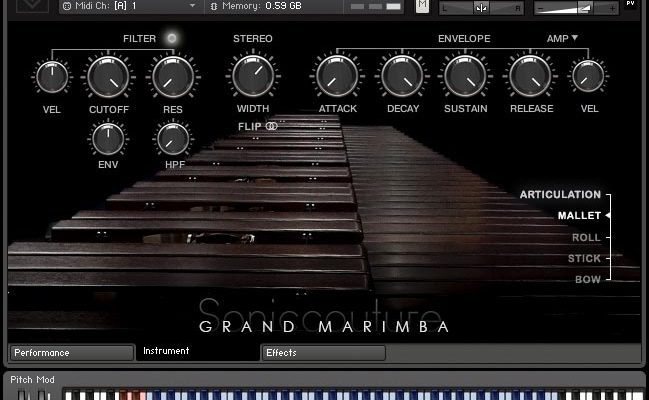Click the filter ENV knob
Screen dimensions: 649x400
pyautogui.click(x=106, y=136)
